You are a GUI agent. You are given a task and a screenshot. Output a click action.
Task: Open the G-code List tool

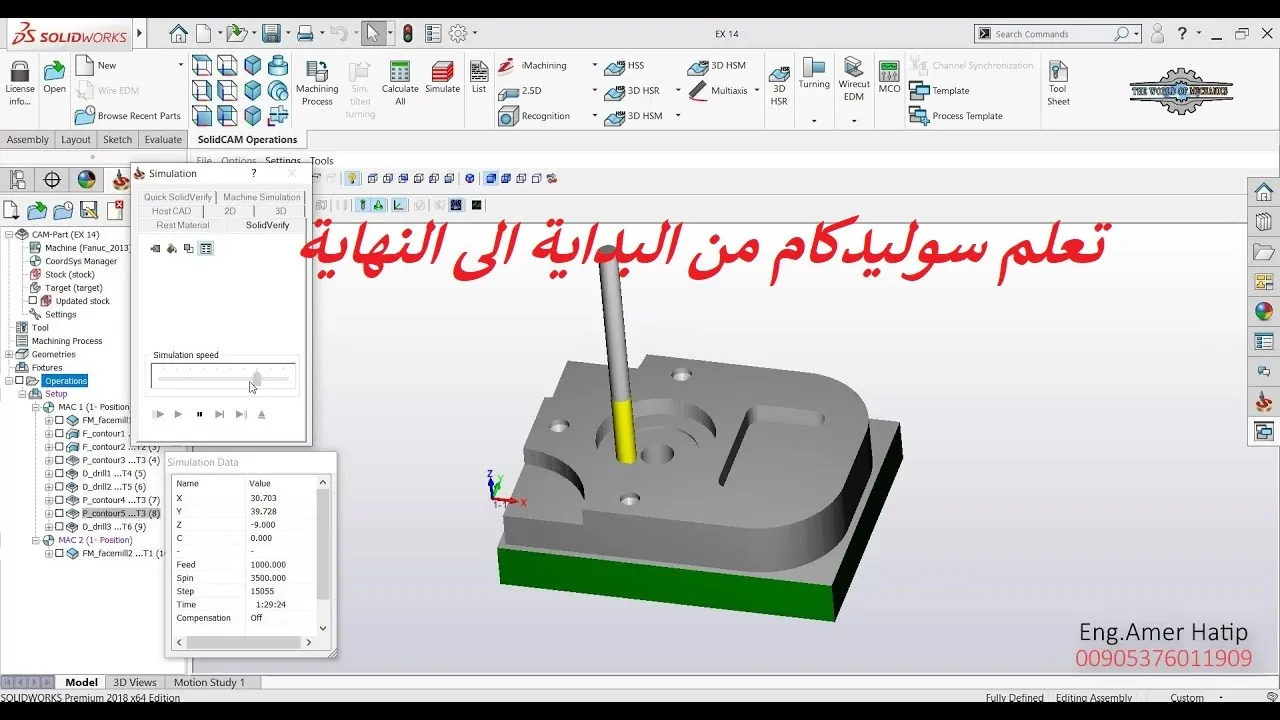click(479, 77)
